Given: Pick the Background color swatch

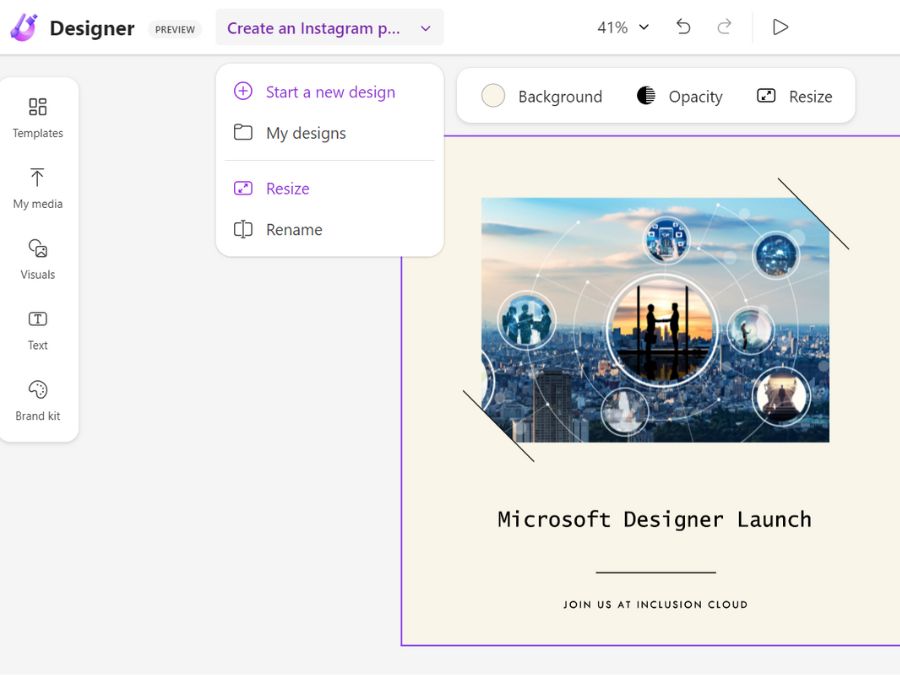Looking at the screenshot, I should point(493,95).
